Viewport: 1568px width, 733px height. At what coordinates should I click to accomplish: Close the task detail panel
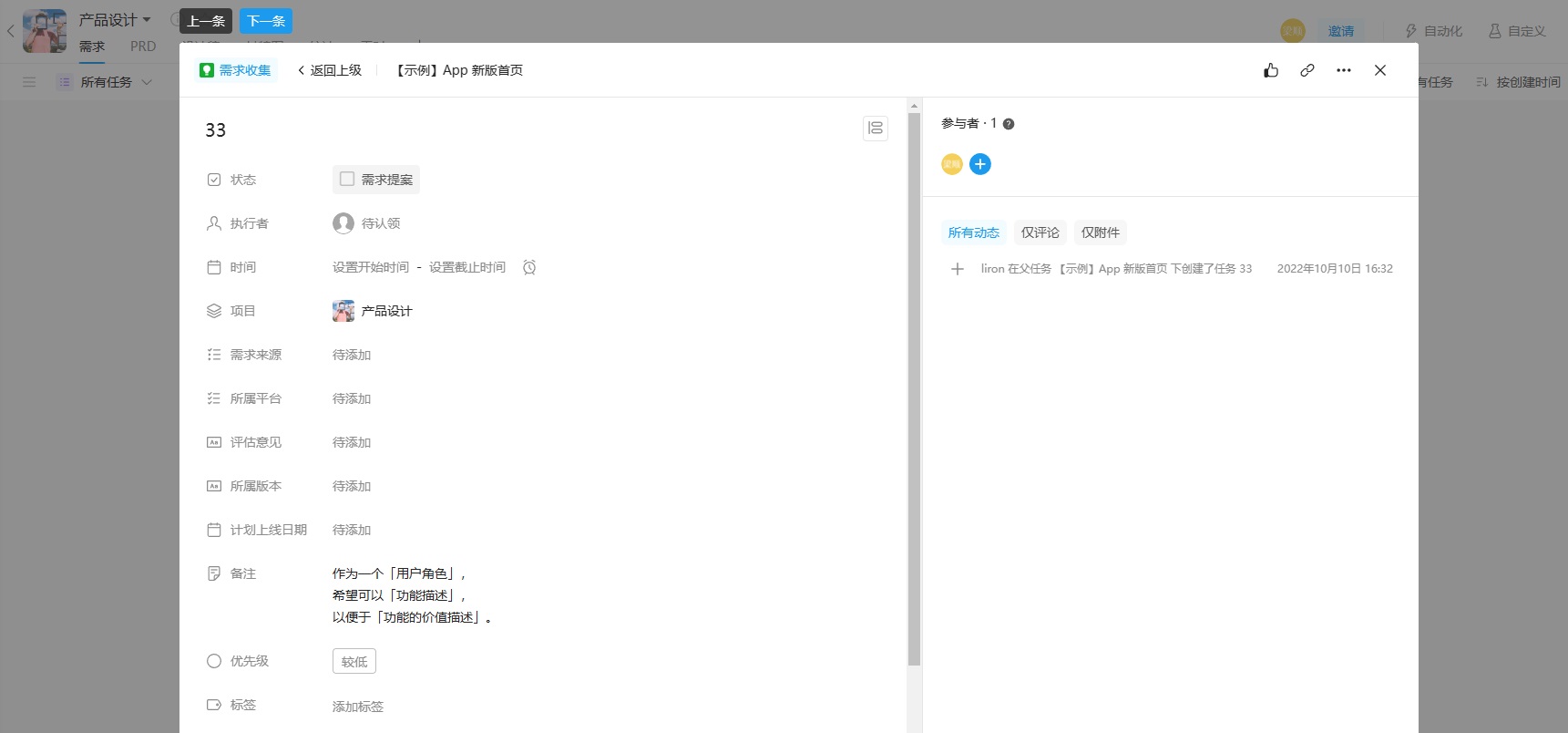[x=1380, y=70]
